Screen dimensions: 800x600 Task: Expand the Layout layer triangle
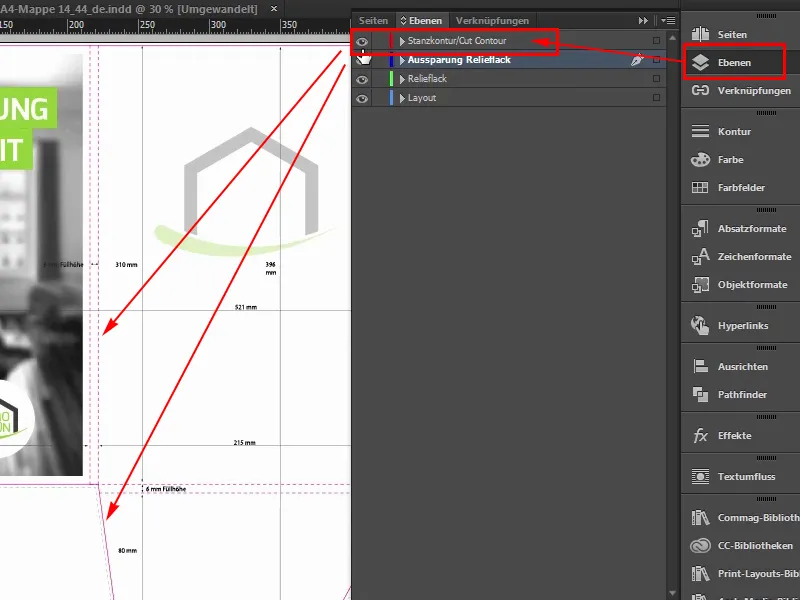(x=402, y=98)
